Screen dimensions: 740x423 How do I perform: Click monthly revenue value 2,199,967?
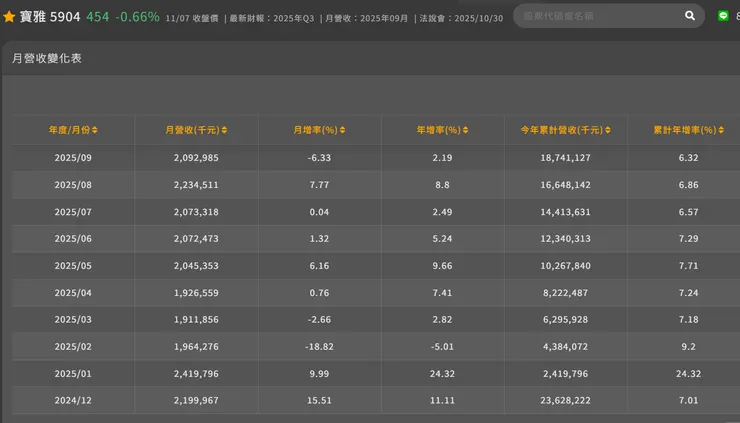tap(196, 400)
